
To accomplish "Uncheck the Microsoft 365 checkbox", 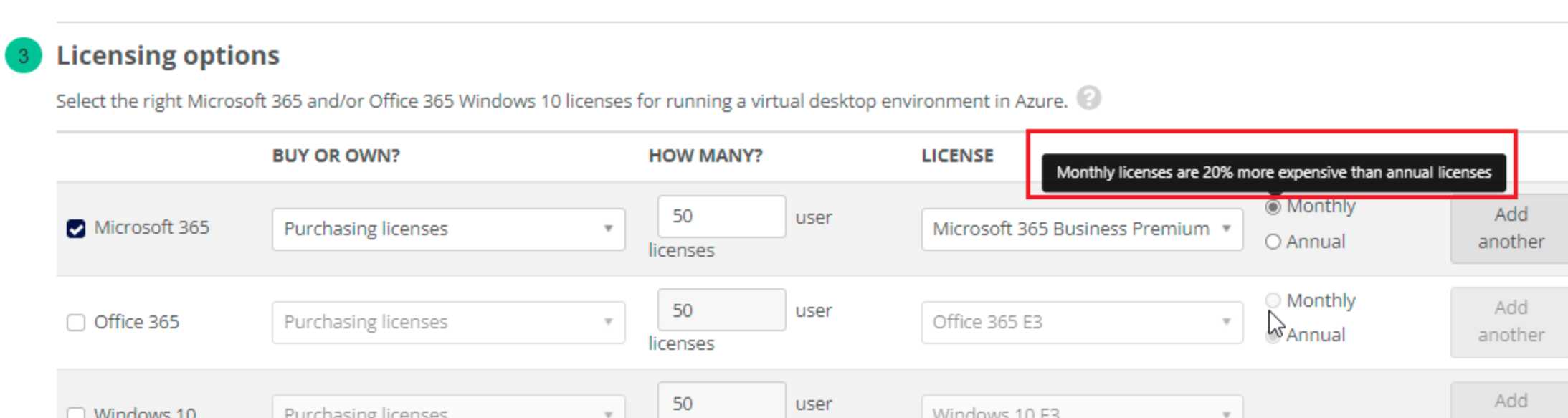I will (76, 229).
